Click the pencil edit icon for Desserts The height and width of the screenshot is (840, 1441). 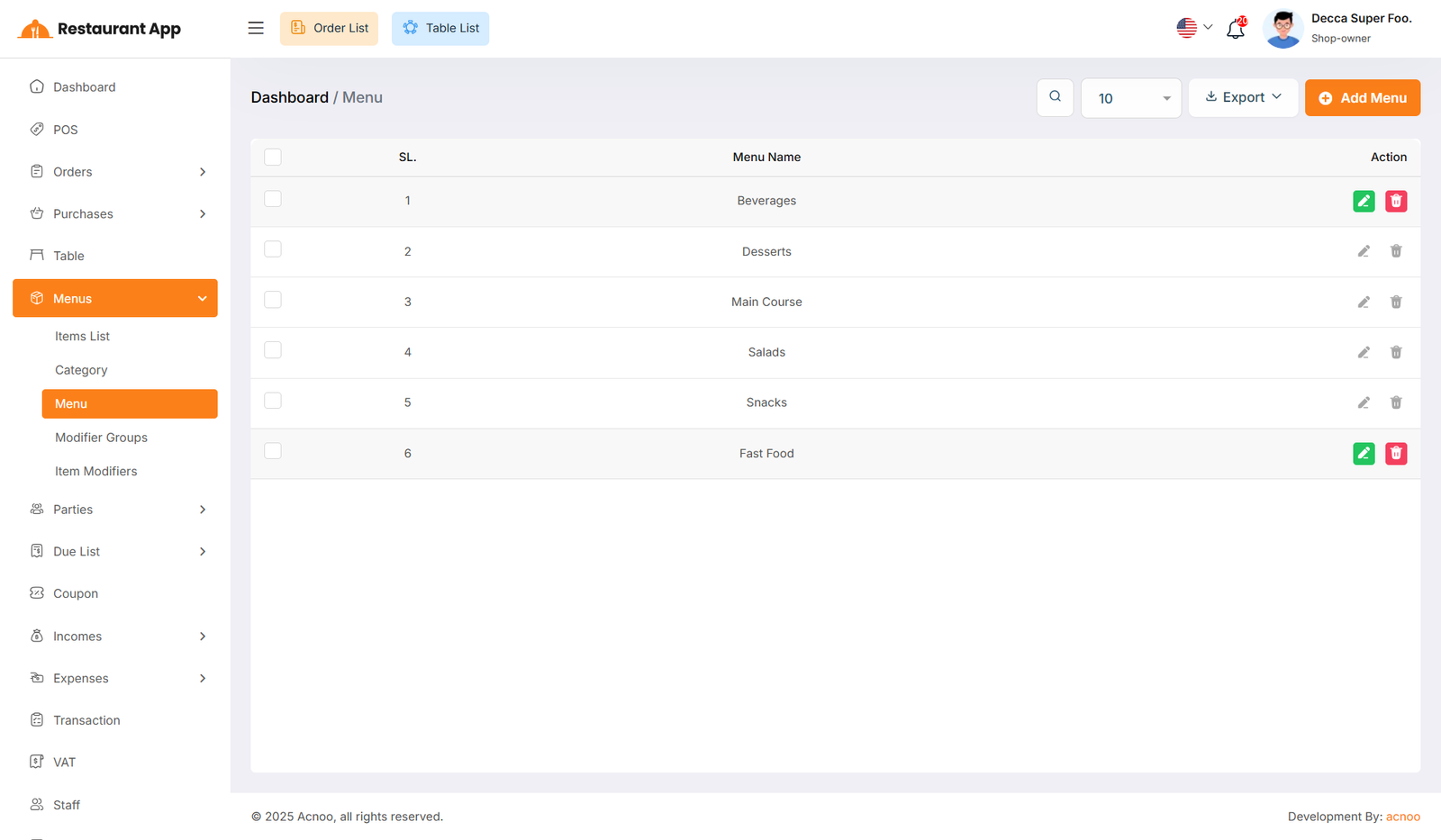[1364, 251]
